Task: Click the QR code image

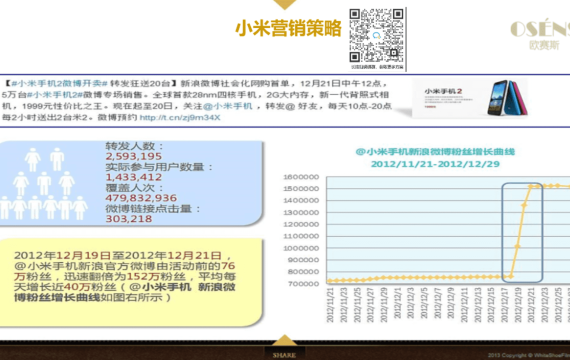Action: pyautogui.click(x=377, y=36)
